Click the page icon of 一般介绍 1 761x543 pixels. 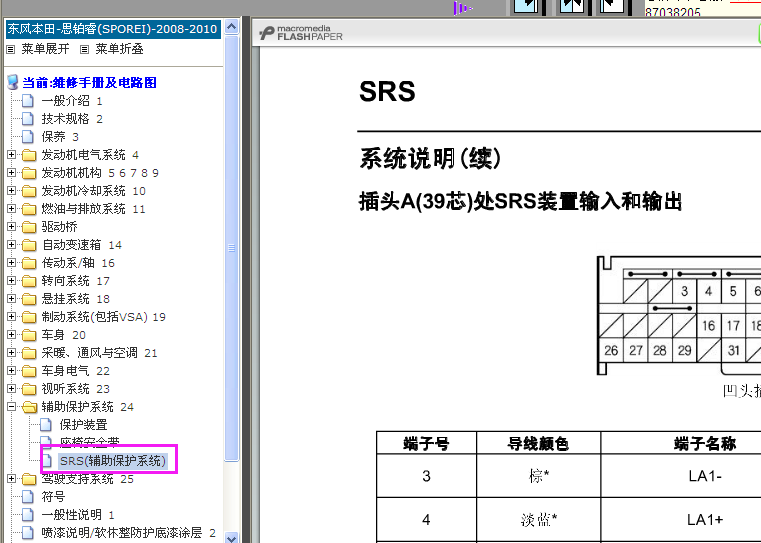28,101
